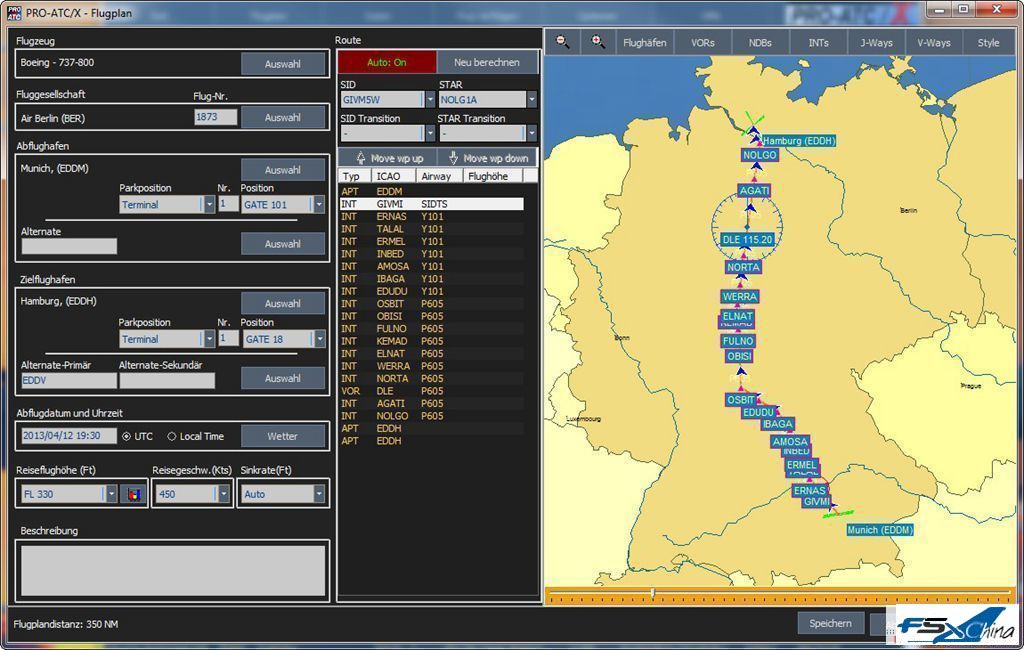
Task: Expand the SID Transition dropdown
Action: [430, 133]
